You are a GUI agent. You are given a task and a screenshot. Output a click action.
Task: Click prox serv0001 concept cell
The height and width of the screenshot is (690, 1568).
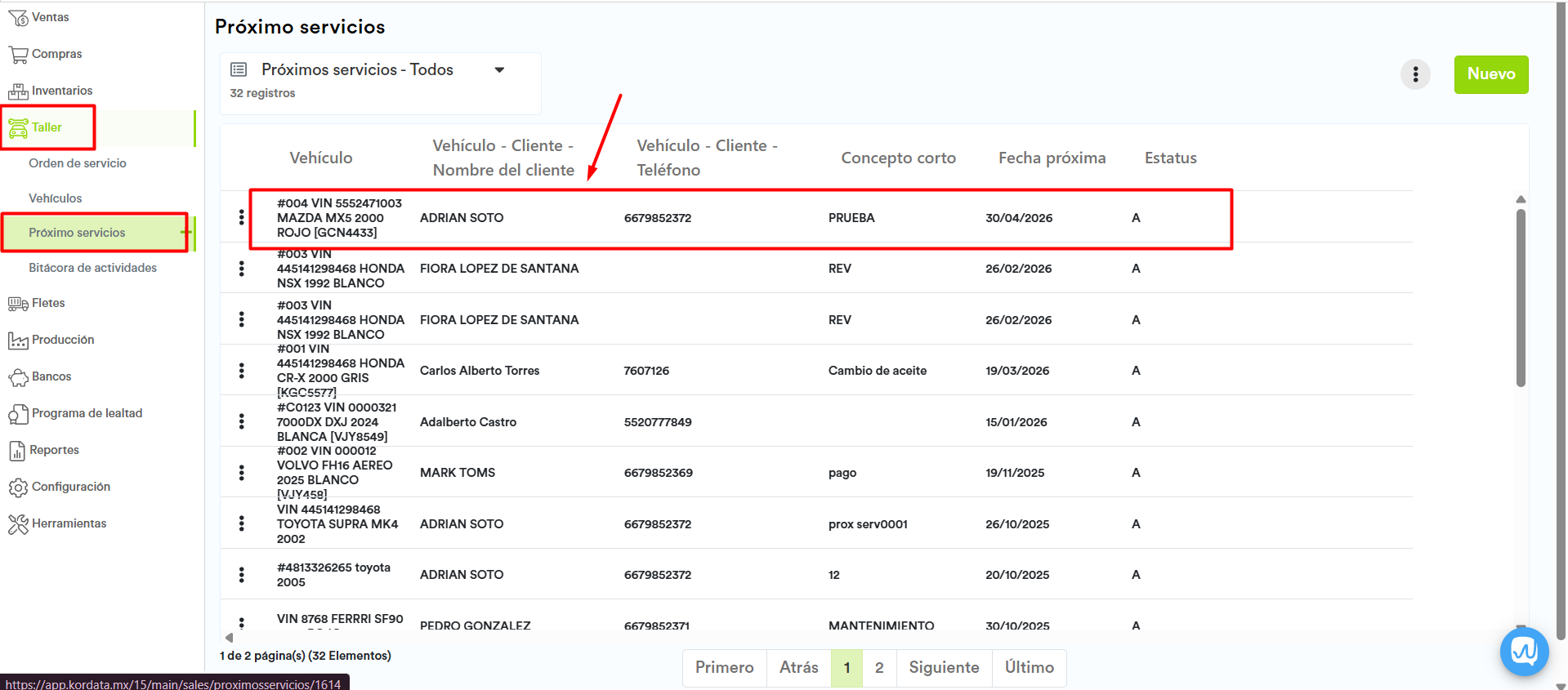click(868, 524)
